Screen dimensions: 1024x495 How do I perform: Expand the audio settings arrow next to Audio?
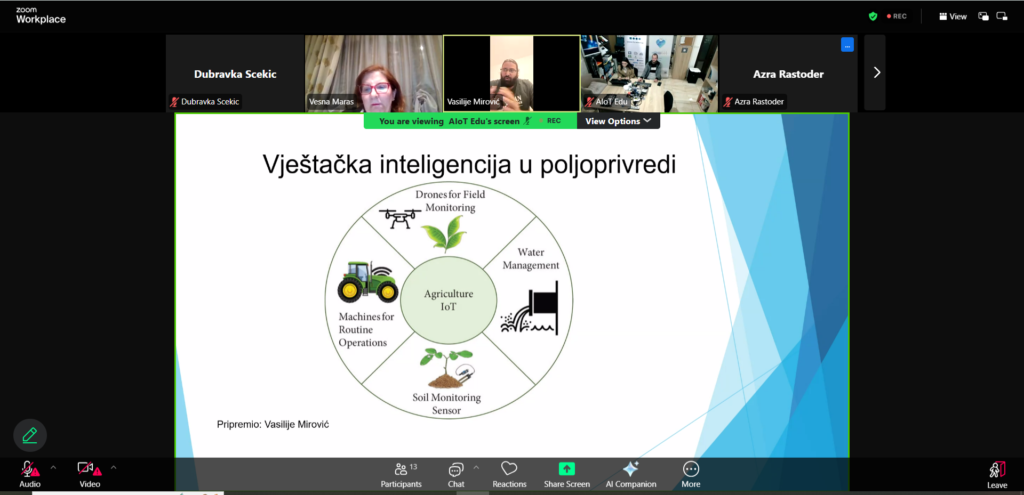click(x=52, y=467)
